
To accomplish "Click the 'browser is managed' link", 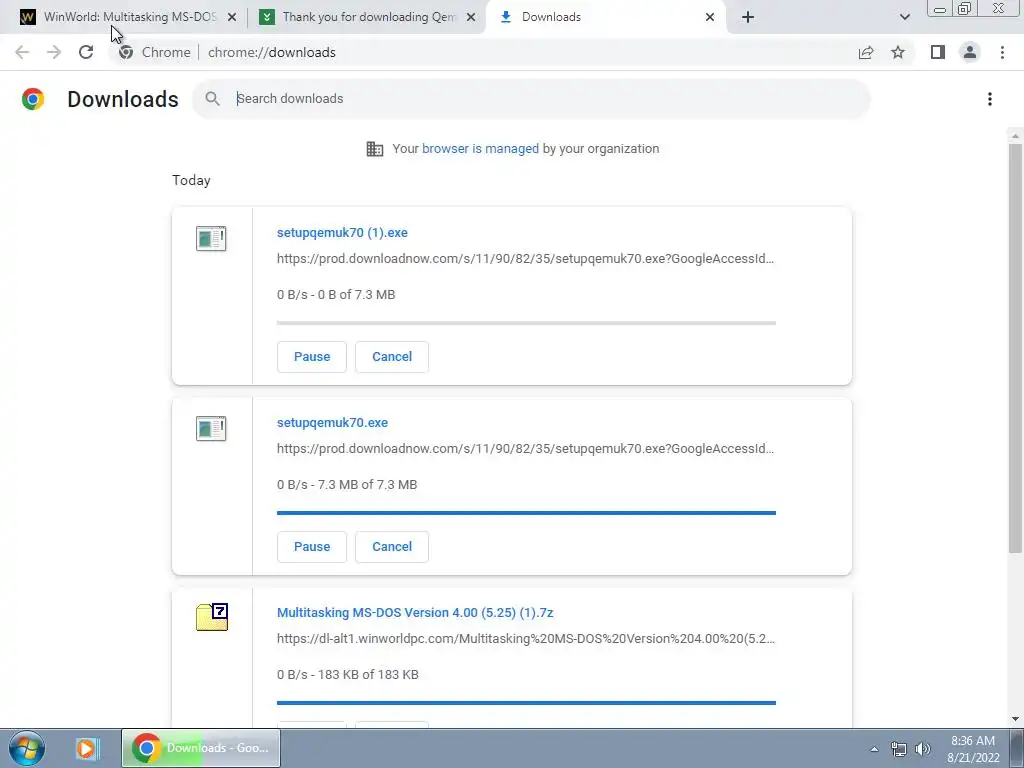I will click(480, 149).
